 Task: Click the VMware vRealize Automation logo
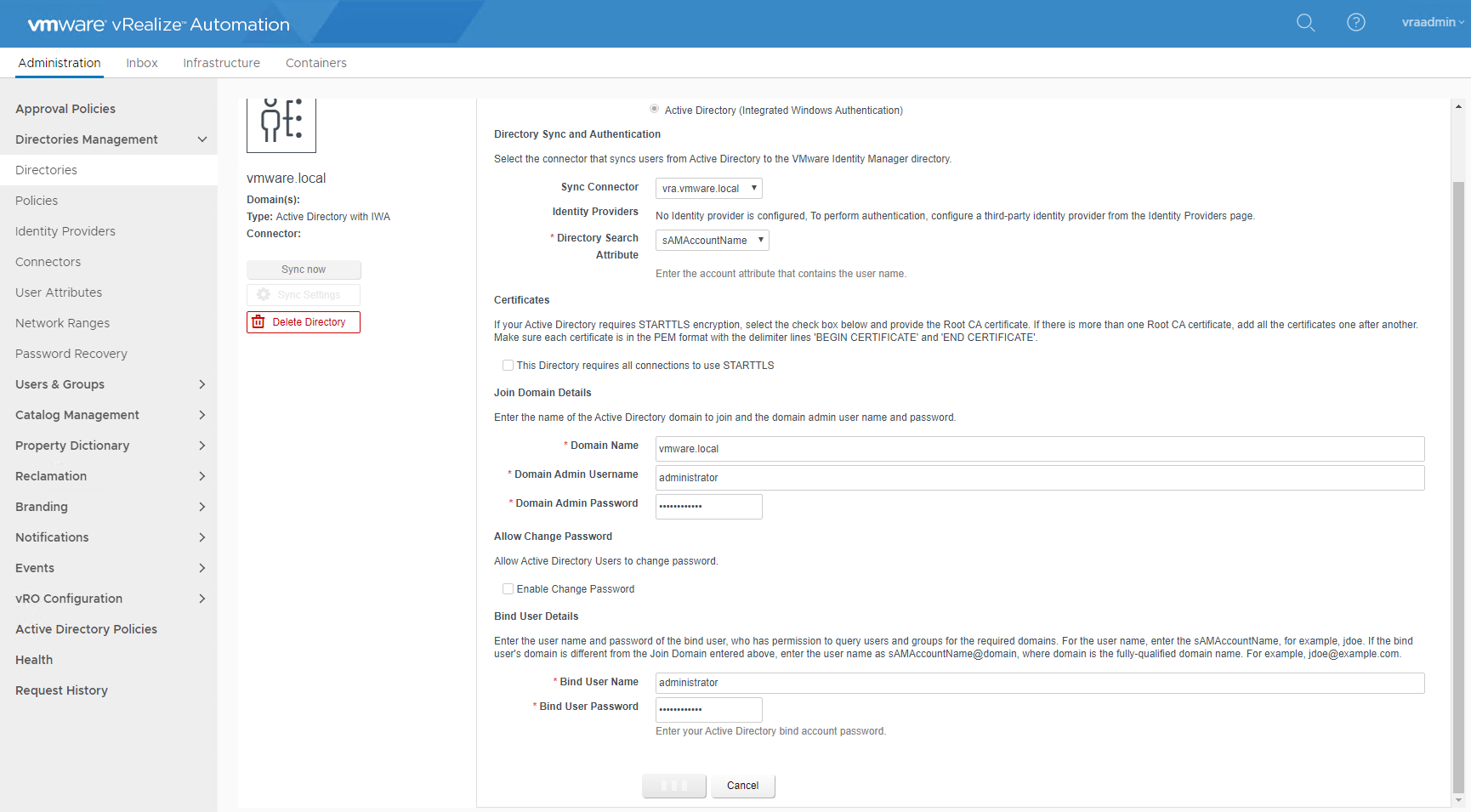159,25
